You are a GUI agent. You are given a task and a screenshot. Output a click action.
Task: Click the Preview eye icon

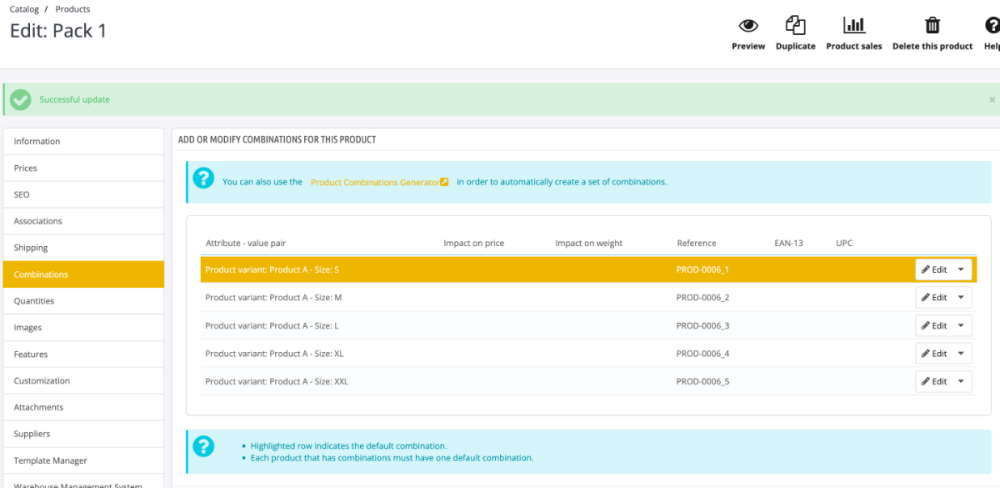coord(748,26)
